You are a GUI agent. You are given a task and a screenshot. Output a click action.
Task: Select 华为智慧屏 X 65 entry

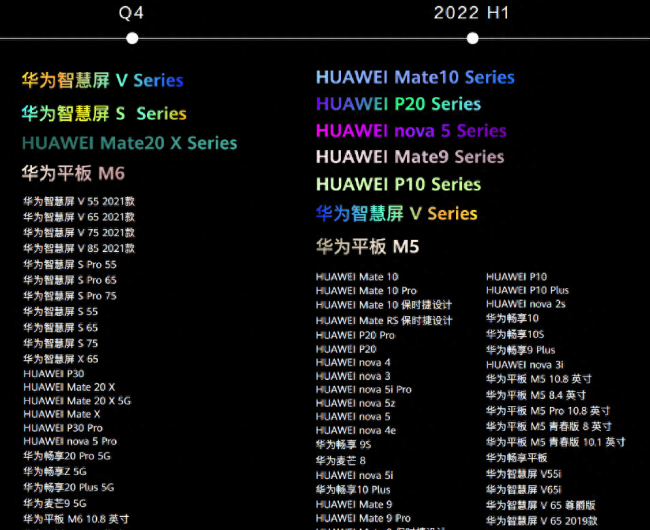61,359
